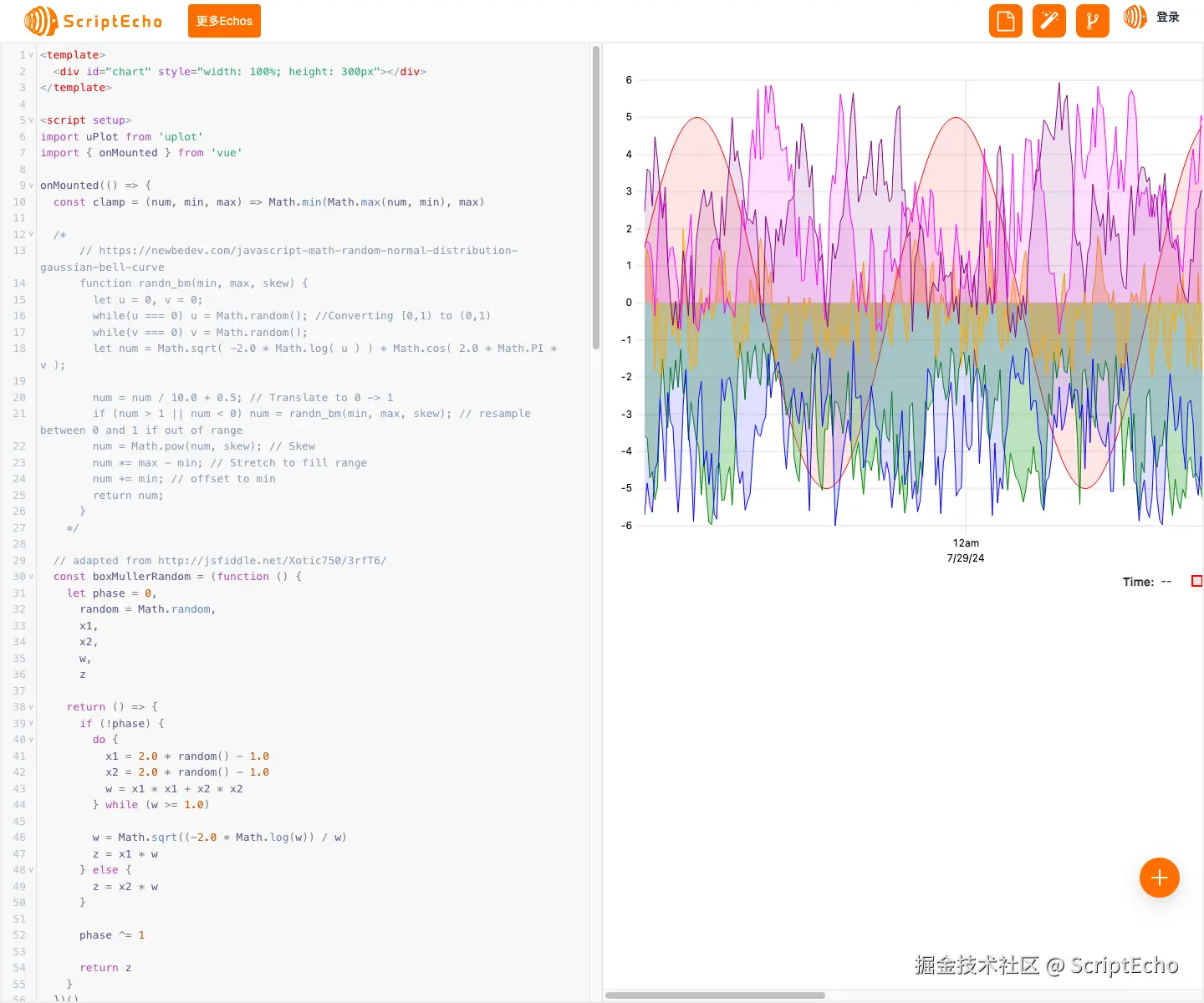Image resolution: width=1204 pixels, height=1003 pixels.
Task: Fold the comment block at line 12
Action: click(x=32, y=234)
